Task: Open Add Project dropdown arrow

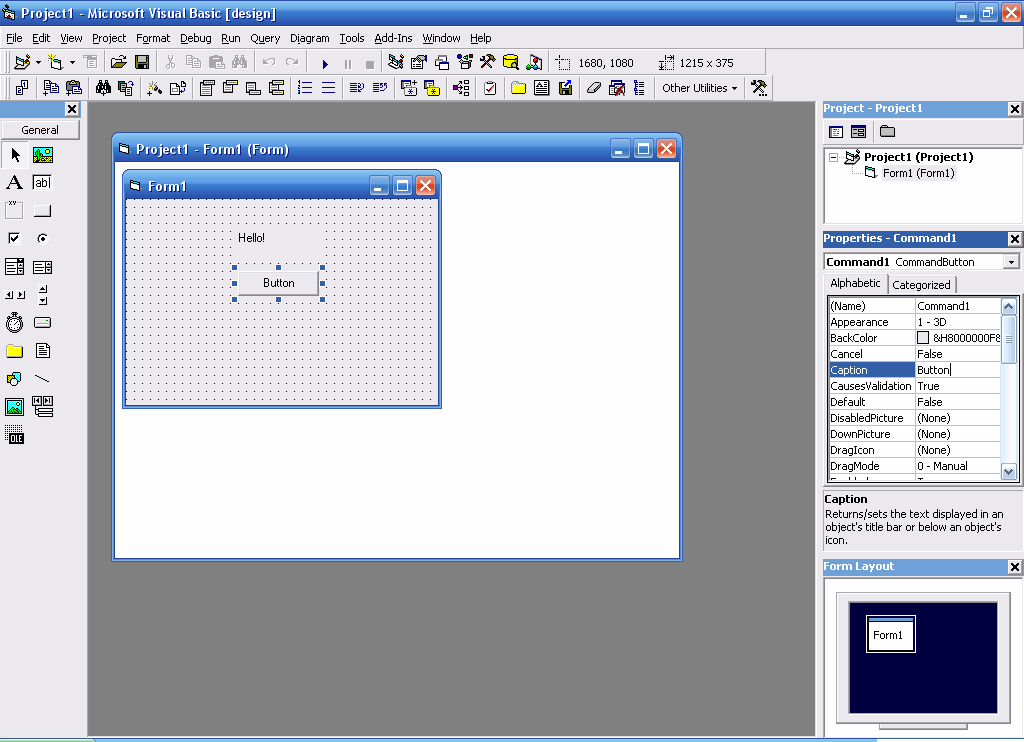Action: (x=39, y=63)
